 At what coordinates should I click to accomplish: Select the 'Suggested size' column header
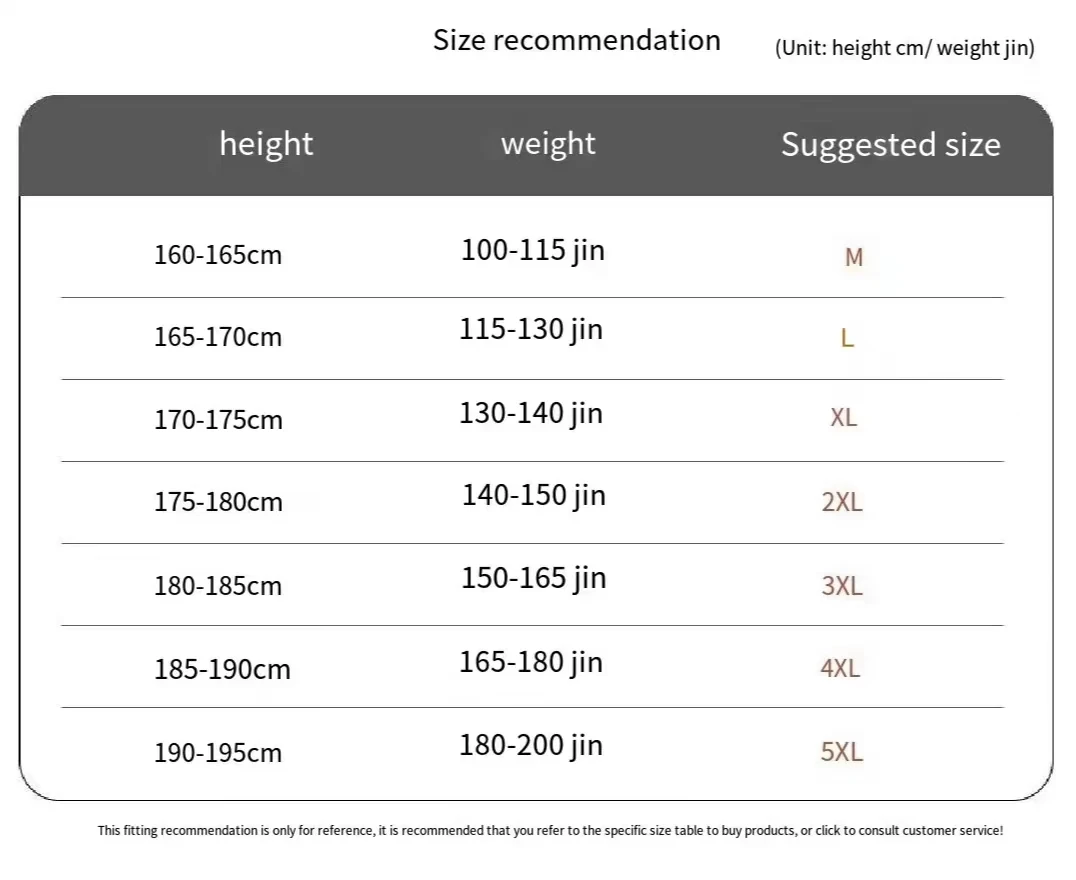(890, 144)
